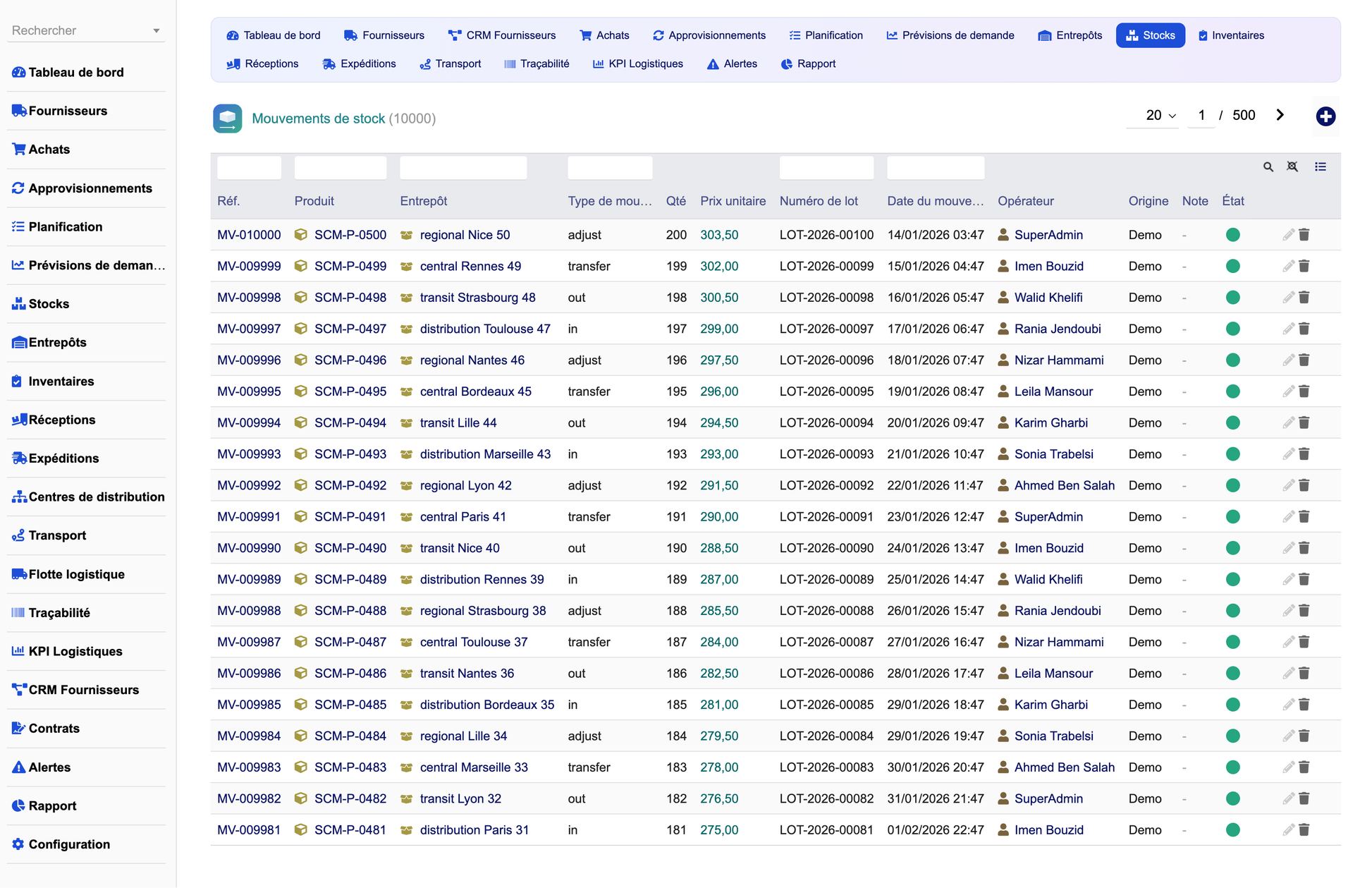The image size is (1372, 888).
Task: Open Flotte logistique in sidebar
Action: [x=76, y=574]
